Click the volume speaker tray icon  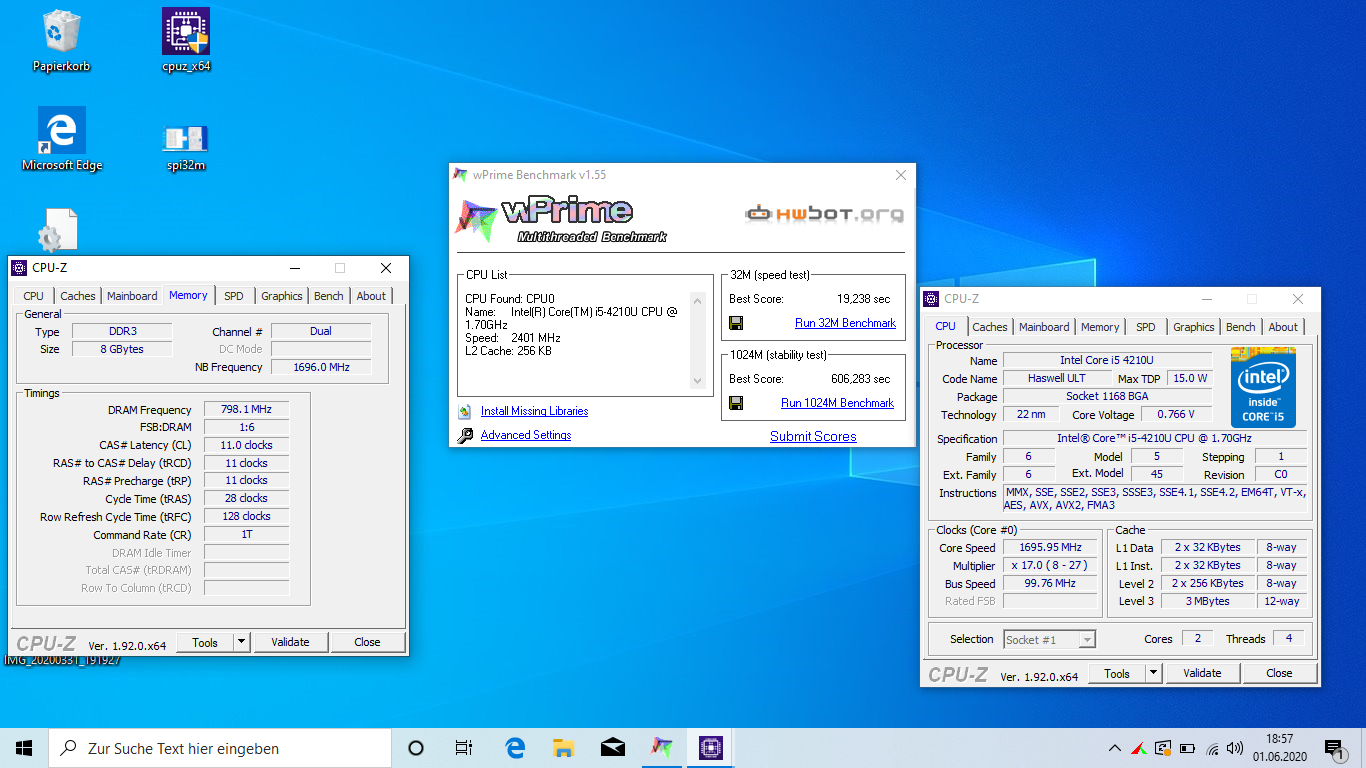click(x=1236, y=748)
